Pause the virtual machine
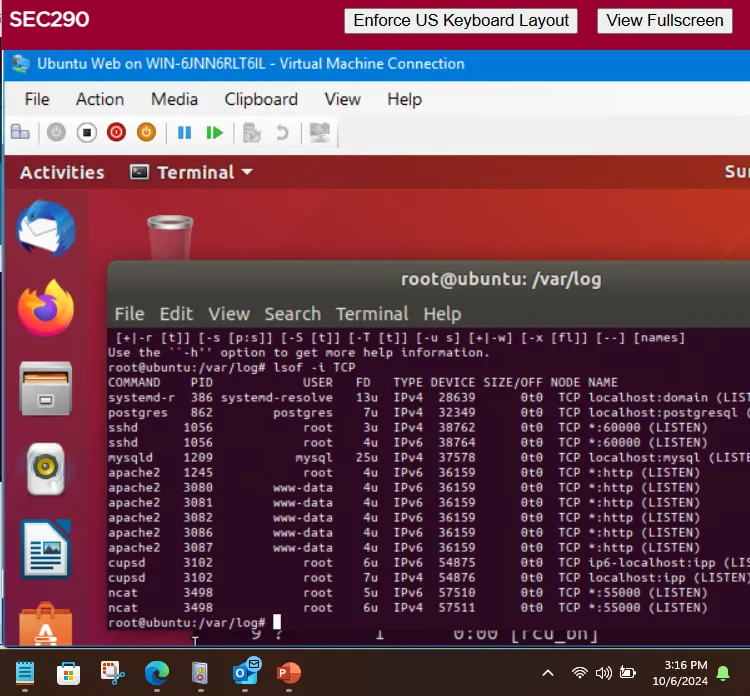 [x=184, y=133]
